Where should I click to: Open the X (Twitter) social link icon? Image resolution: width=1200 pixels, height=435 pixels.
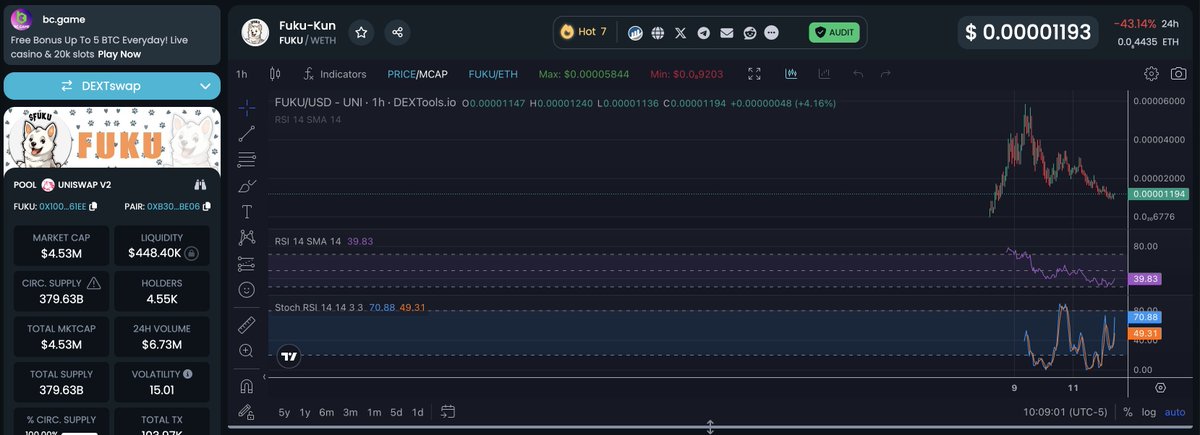(681, 32)
